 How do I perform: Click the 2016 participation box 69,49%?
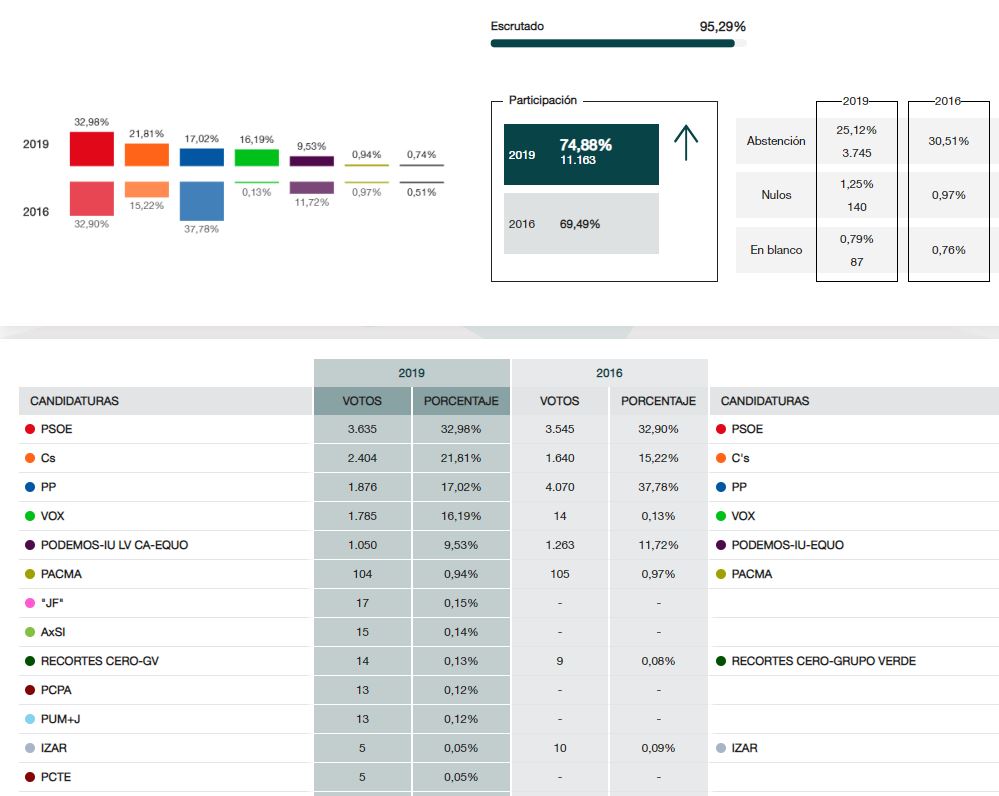[x=581, y=224]
